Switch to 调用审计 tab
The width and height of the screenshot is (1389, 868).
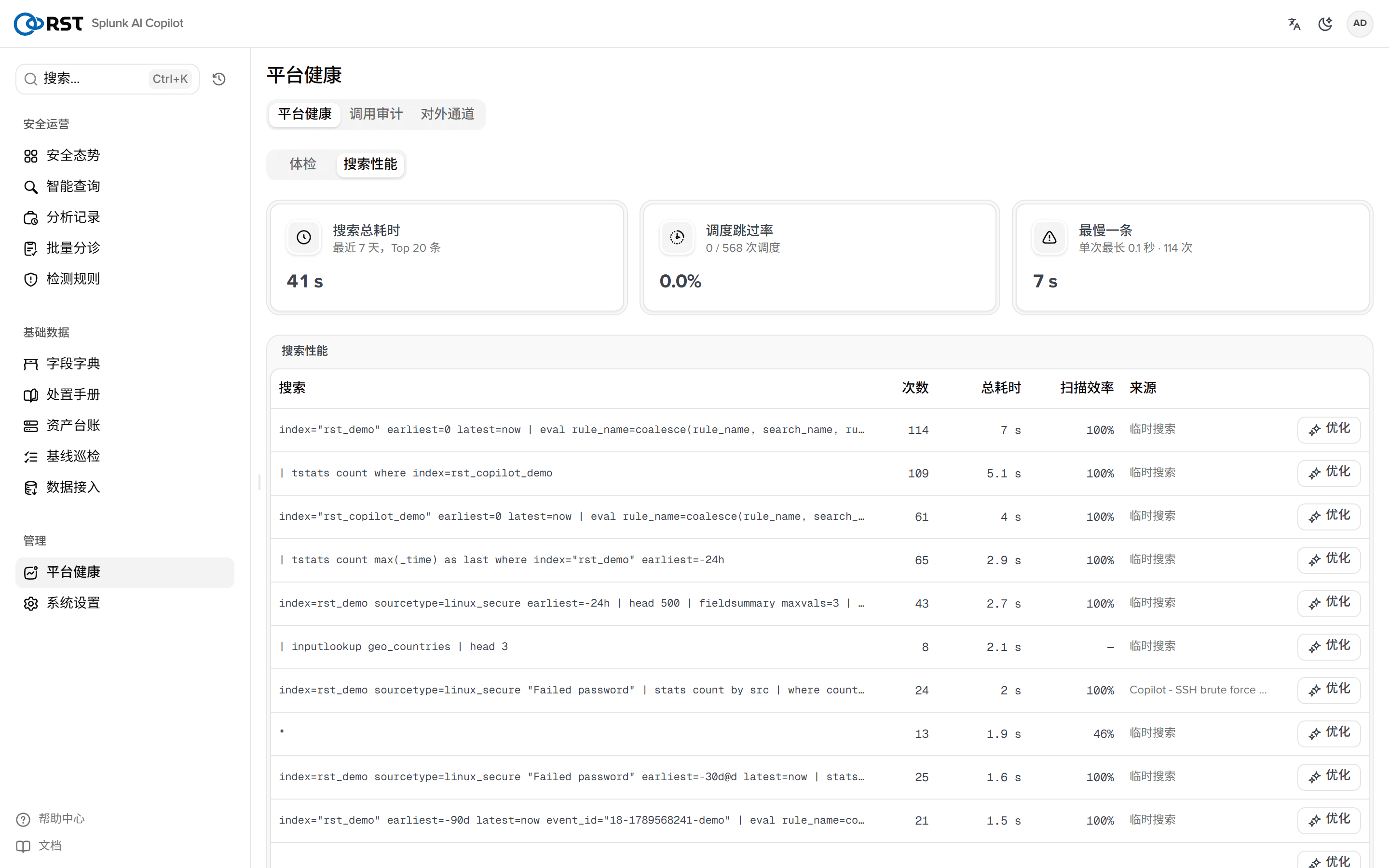pos(376,114)
